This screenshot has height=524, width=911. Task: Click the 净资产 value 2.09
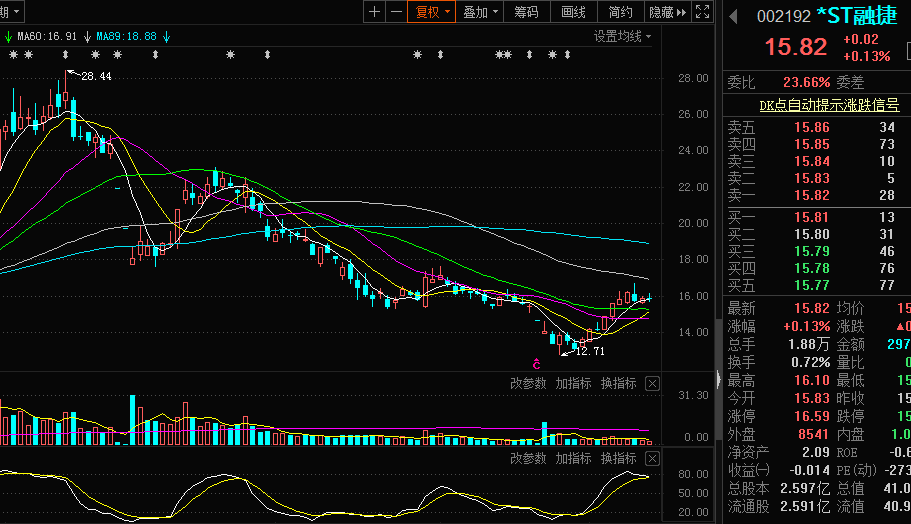click(x=816, y=452)
